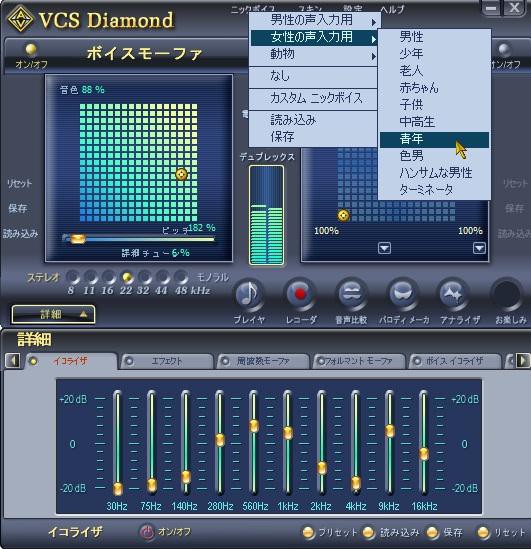Click the 1kHz equalizer slider handle

coord(288,433)
